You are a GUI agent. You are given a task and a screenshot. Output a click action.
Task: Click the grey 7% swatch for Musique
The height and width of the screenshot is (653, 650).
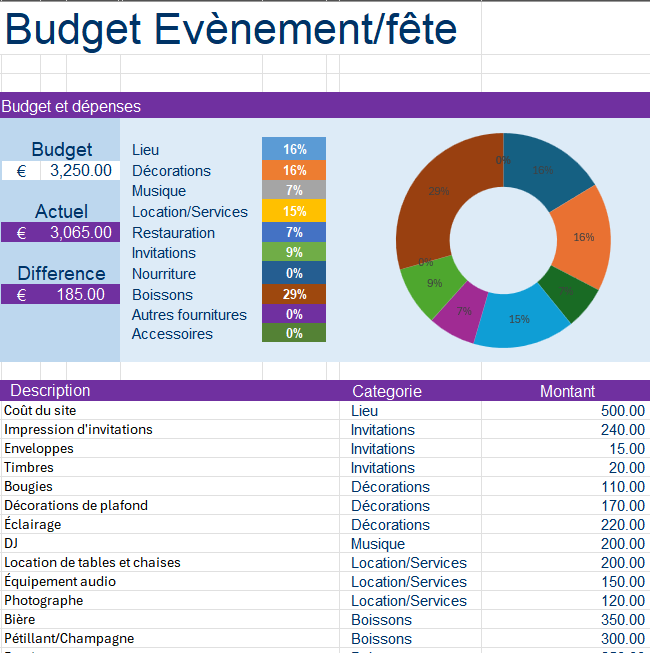click(294, 190)
